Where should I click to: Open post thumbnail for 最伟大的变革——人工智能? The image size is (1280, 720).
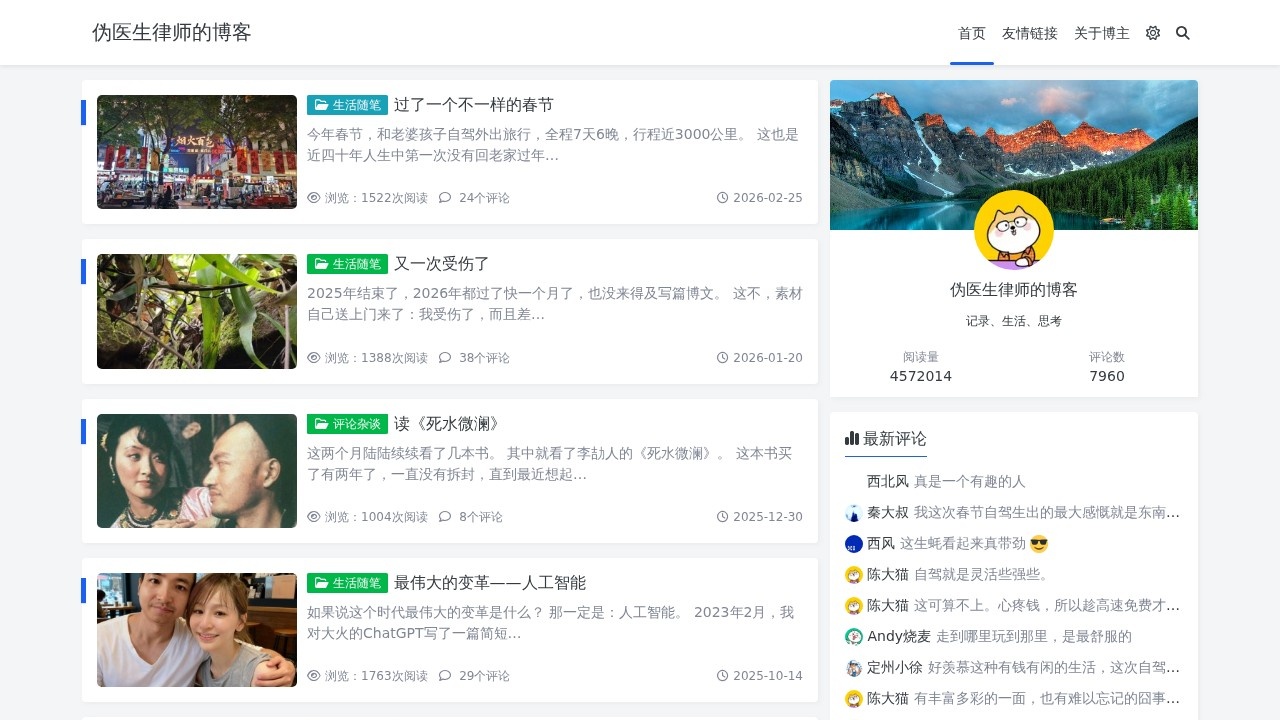pos(197,630)
